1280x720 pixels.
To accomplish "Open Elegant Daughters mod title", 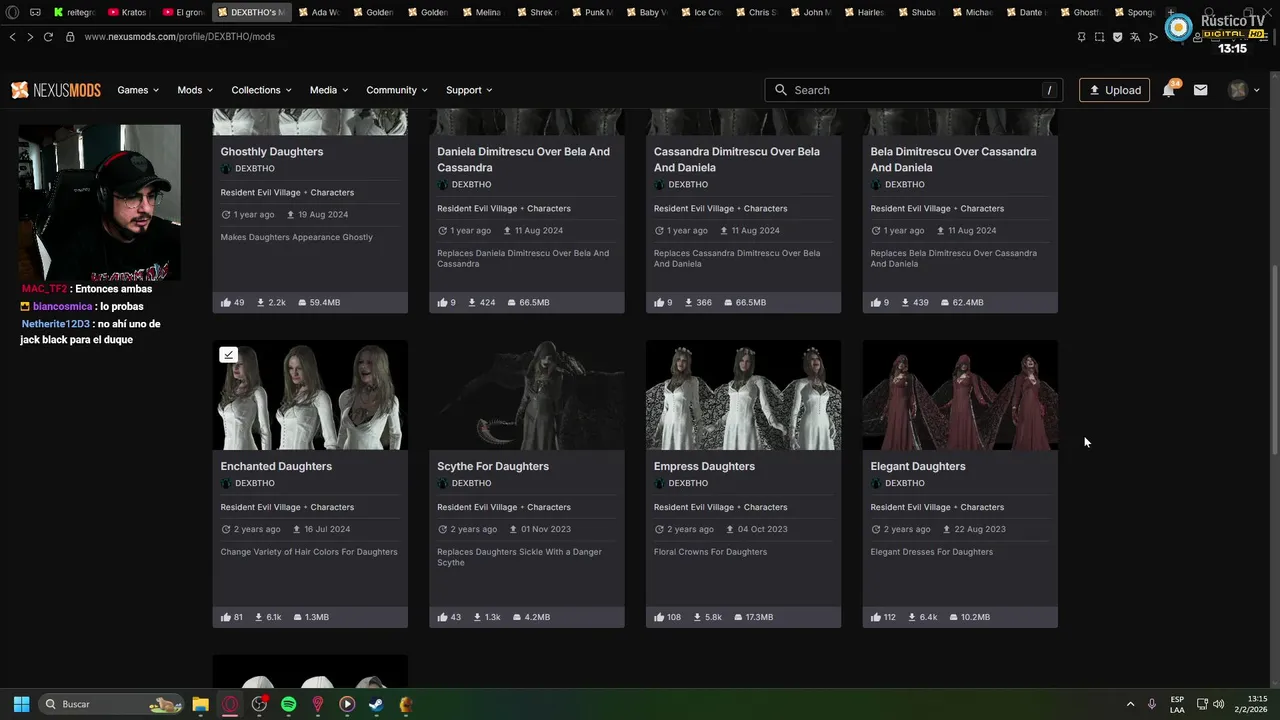I will (x=918, y=466).
